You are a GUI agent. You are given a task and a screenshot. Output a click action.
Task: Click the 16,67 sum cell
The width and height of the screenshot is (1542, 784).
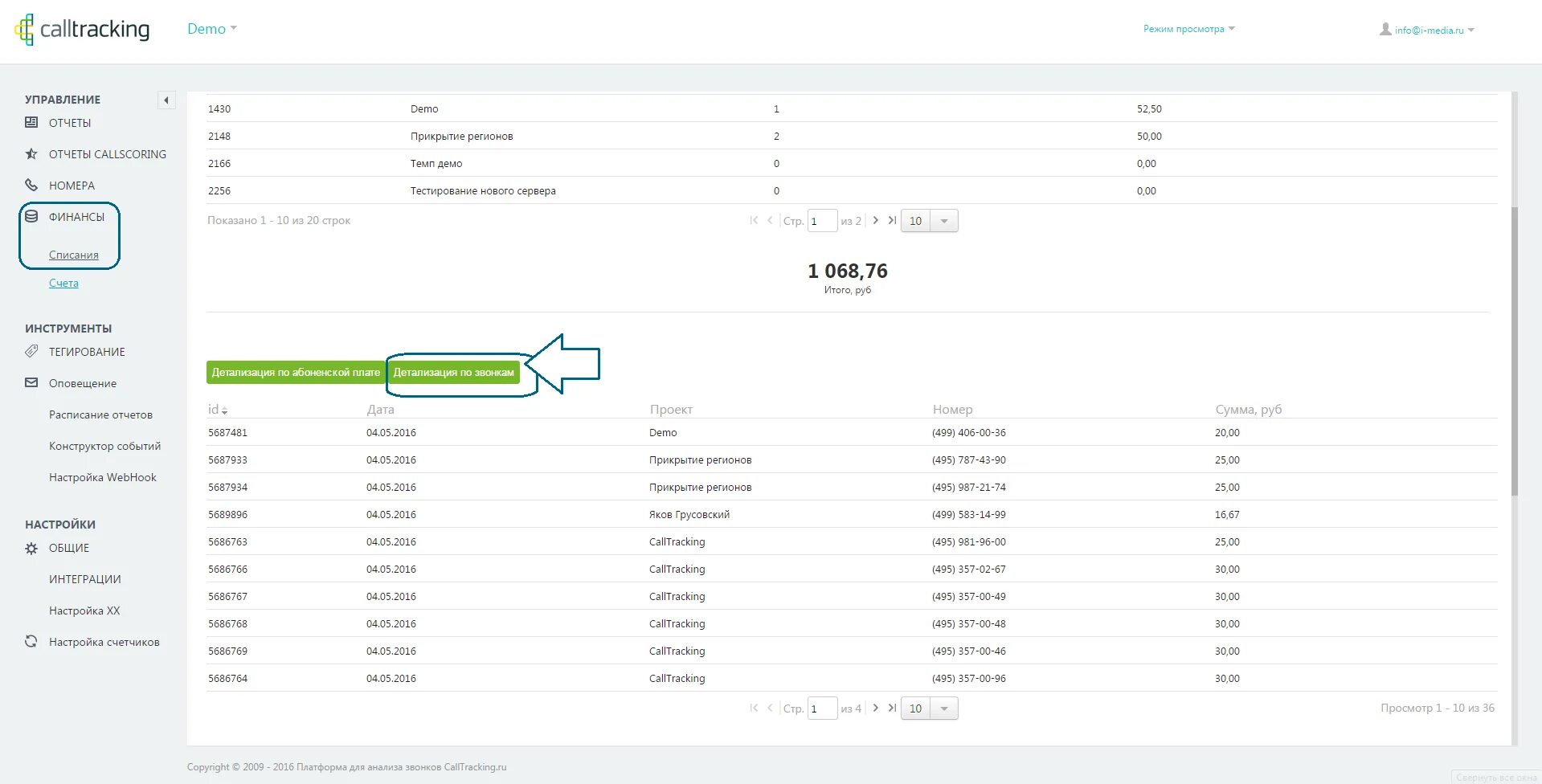coord(1227,514)
